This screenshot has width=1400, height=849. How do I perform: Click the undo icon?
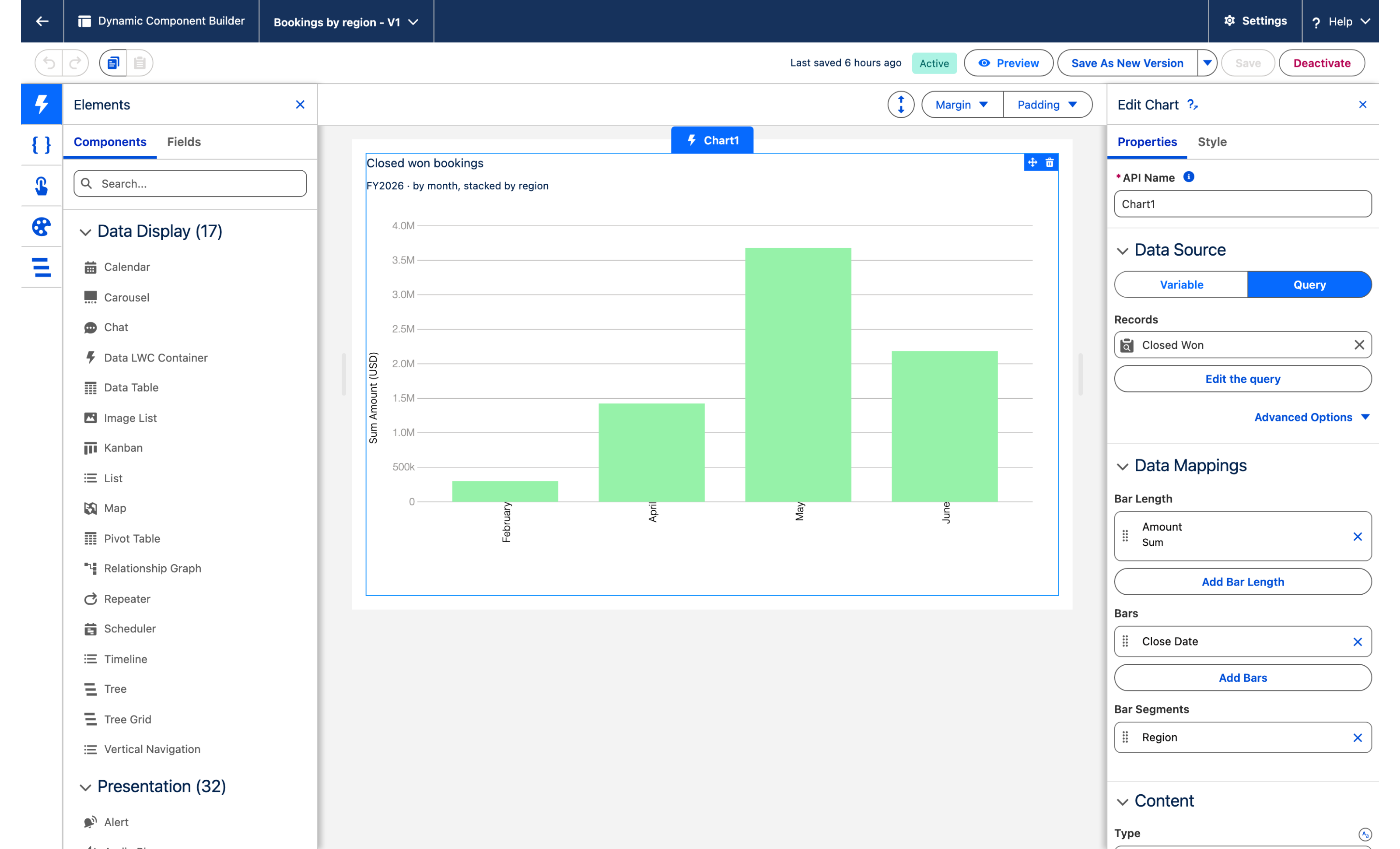(x=49, y=63)
